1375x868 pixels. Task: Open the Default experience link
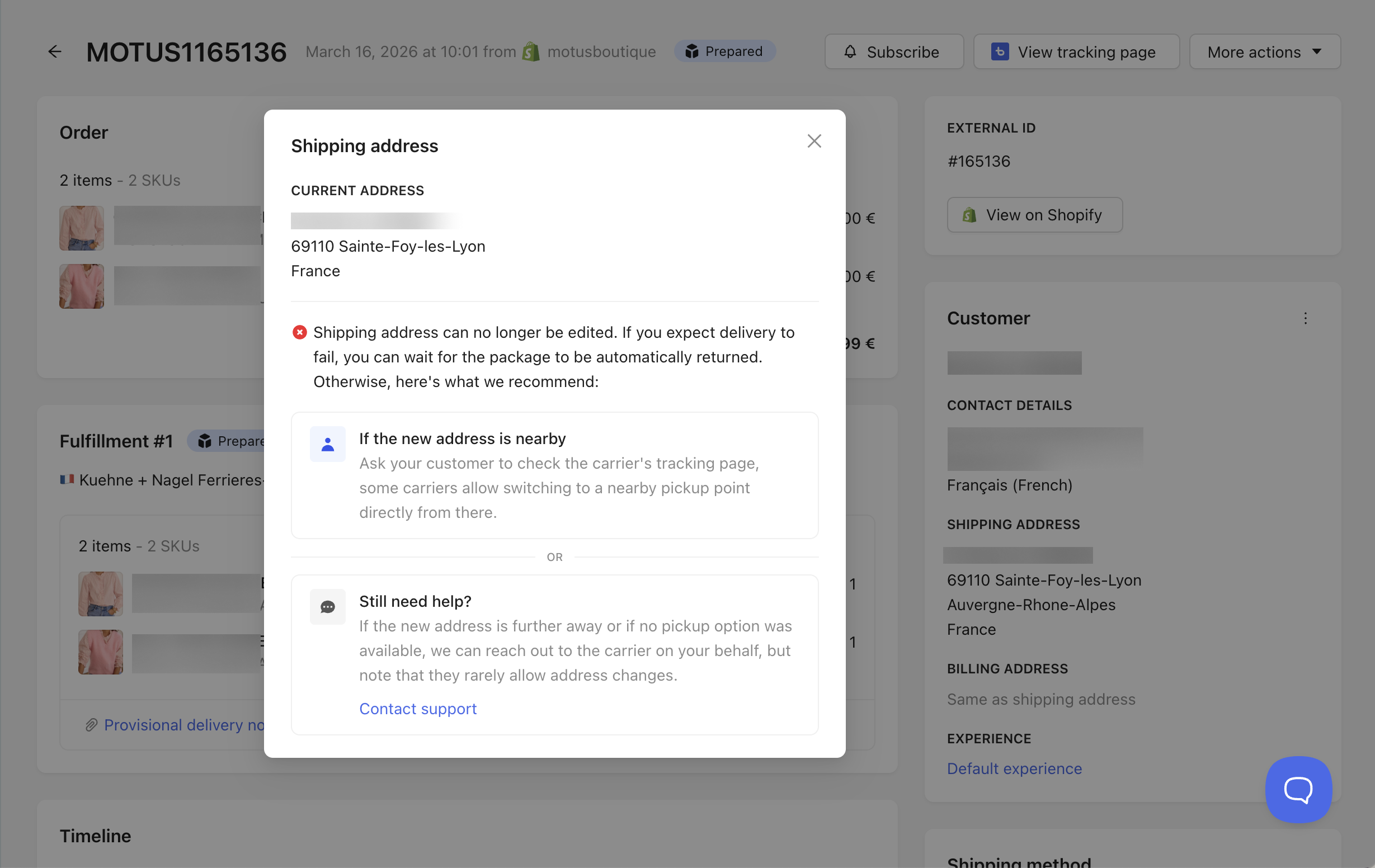click(x=1014, y=768)
